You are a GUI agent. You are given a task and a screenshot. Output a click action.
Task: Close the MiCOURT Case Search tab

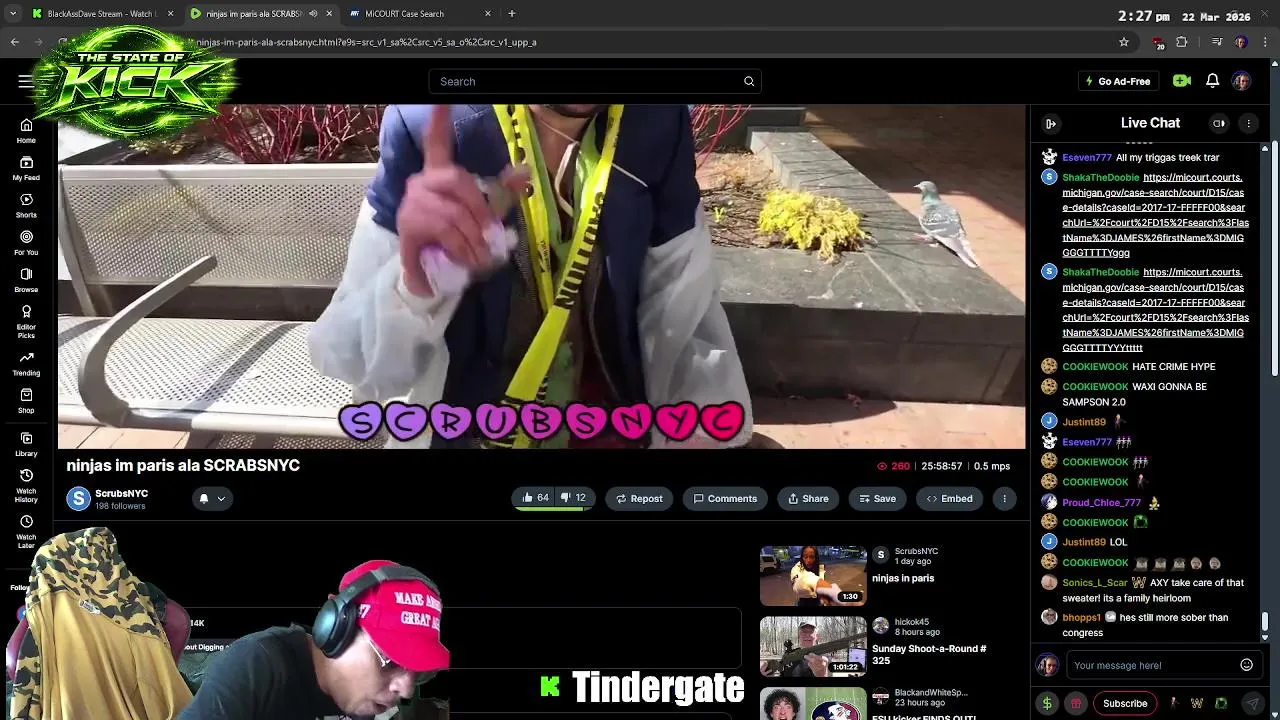pyautogui.click(x=488, y=14)
